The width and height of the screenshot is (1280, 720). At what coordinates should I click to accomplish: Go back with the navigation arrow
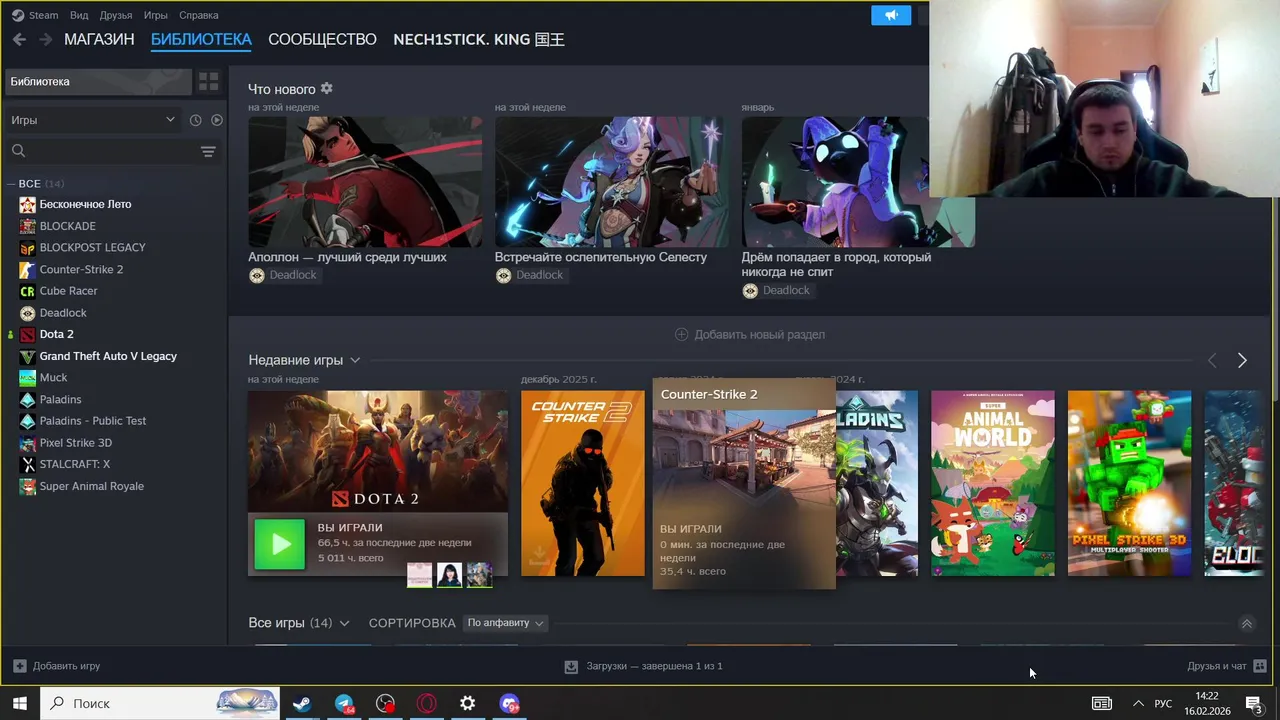point(19,40)
